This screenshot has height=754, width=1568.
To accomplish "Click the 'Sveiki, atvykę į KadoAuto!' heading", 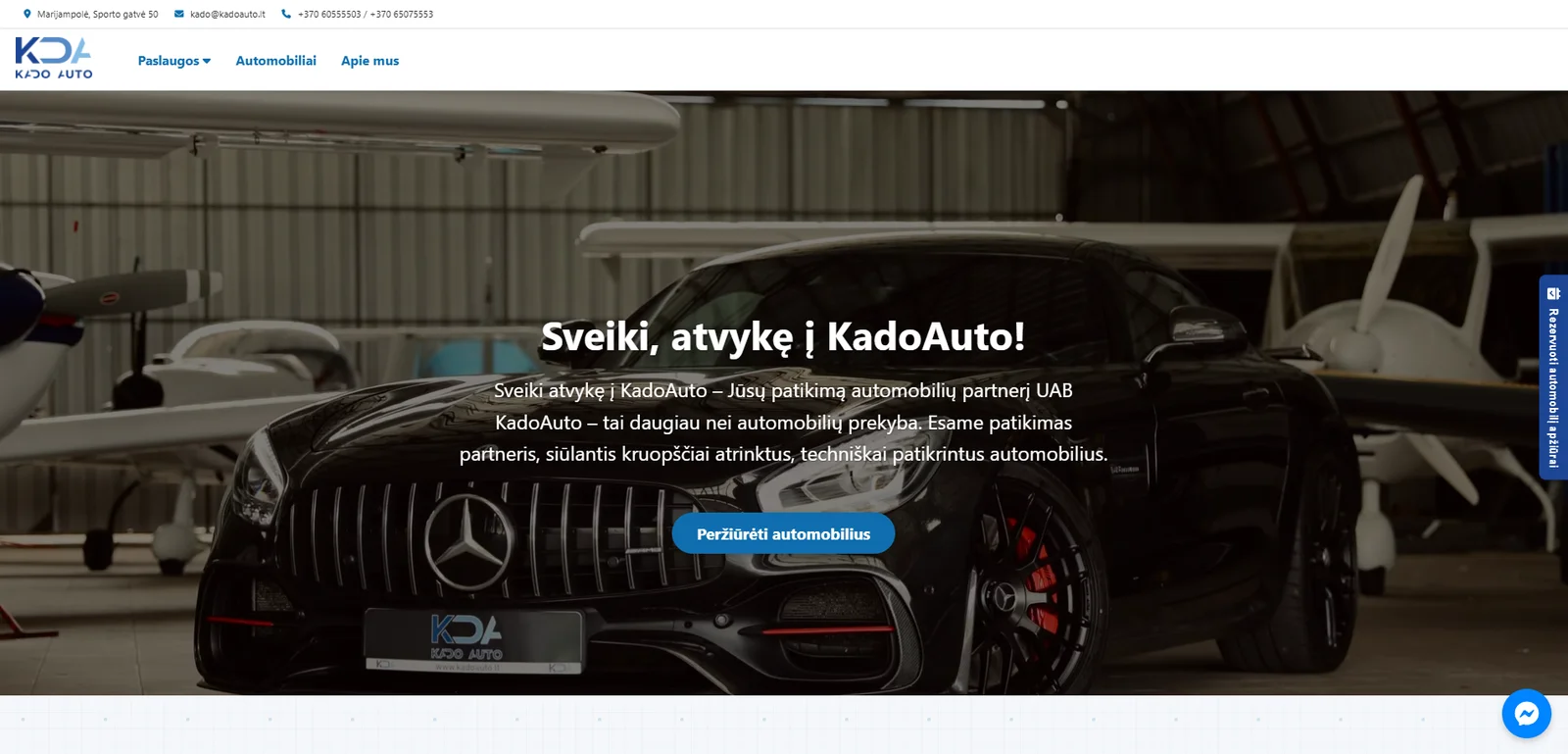I will pos(783,337).
